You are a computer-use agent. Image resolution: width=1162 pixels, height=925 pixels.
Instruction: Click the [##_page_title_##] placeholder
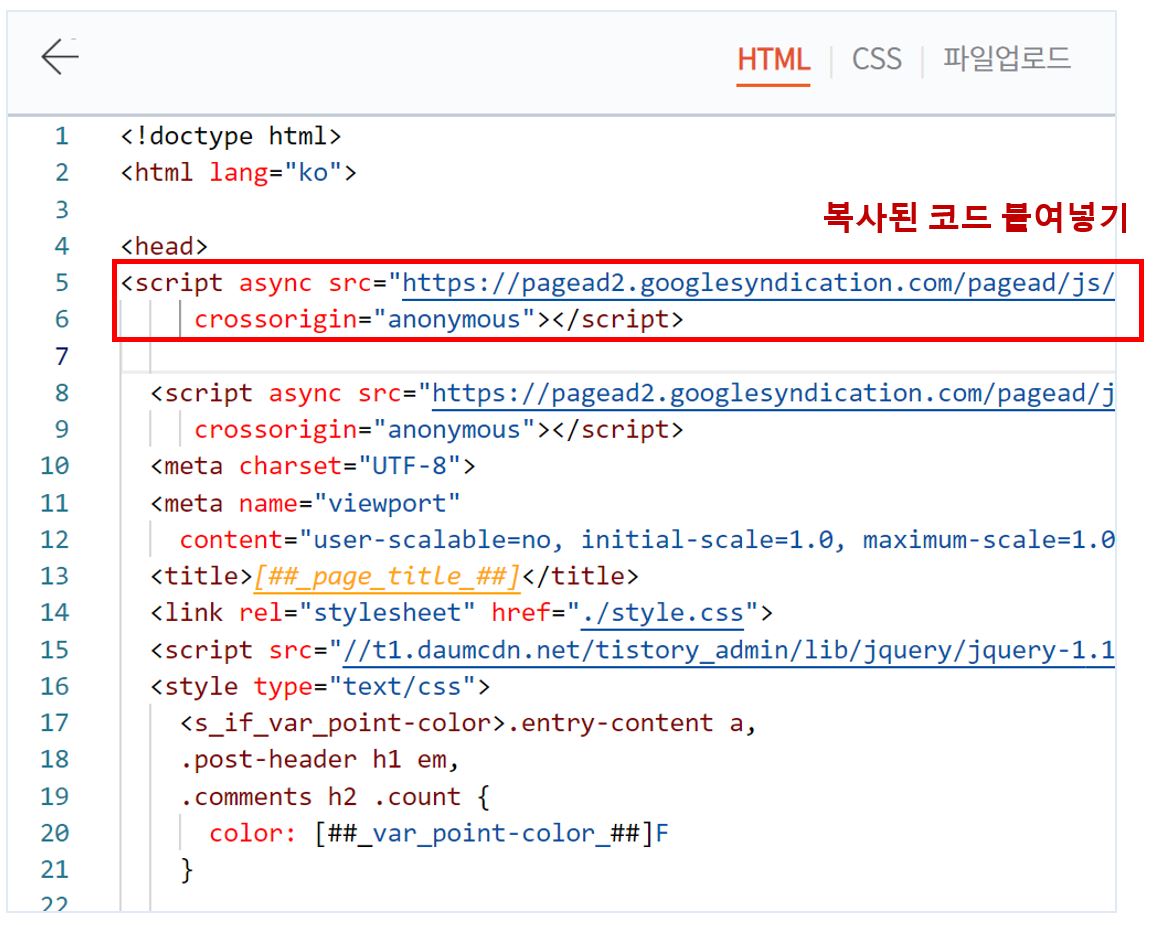(x=386, y=577)
